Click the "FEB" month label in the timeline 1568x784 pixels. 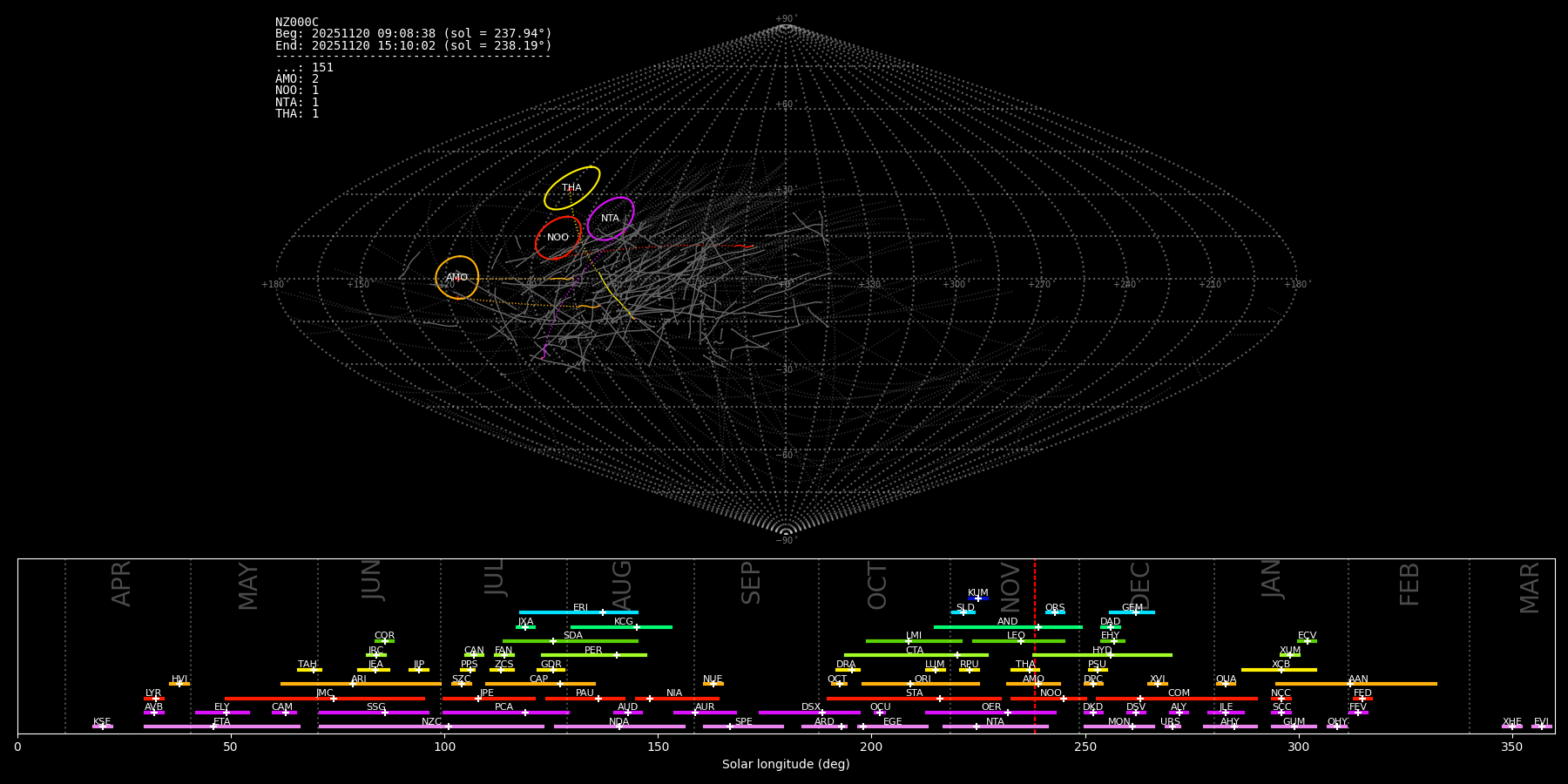click(x=1409, y=585)
